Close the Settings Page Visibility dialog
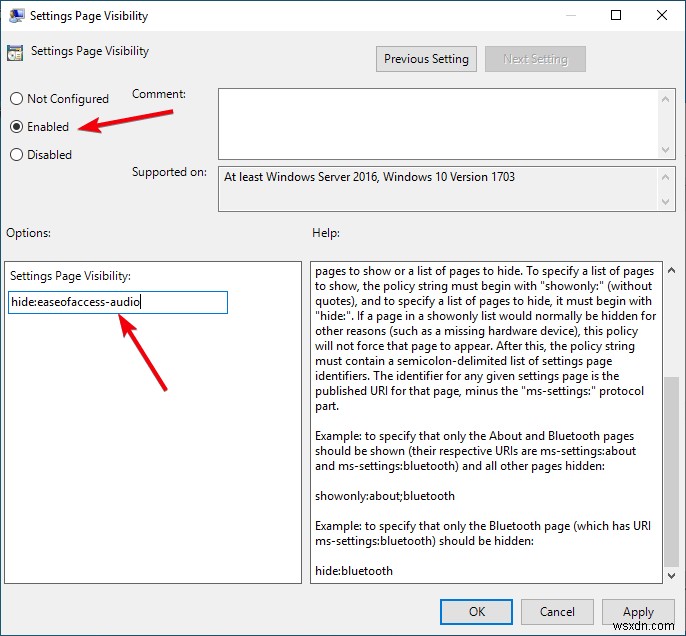Screen dimensions: 686x636 (662, 15)
